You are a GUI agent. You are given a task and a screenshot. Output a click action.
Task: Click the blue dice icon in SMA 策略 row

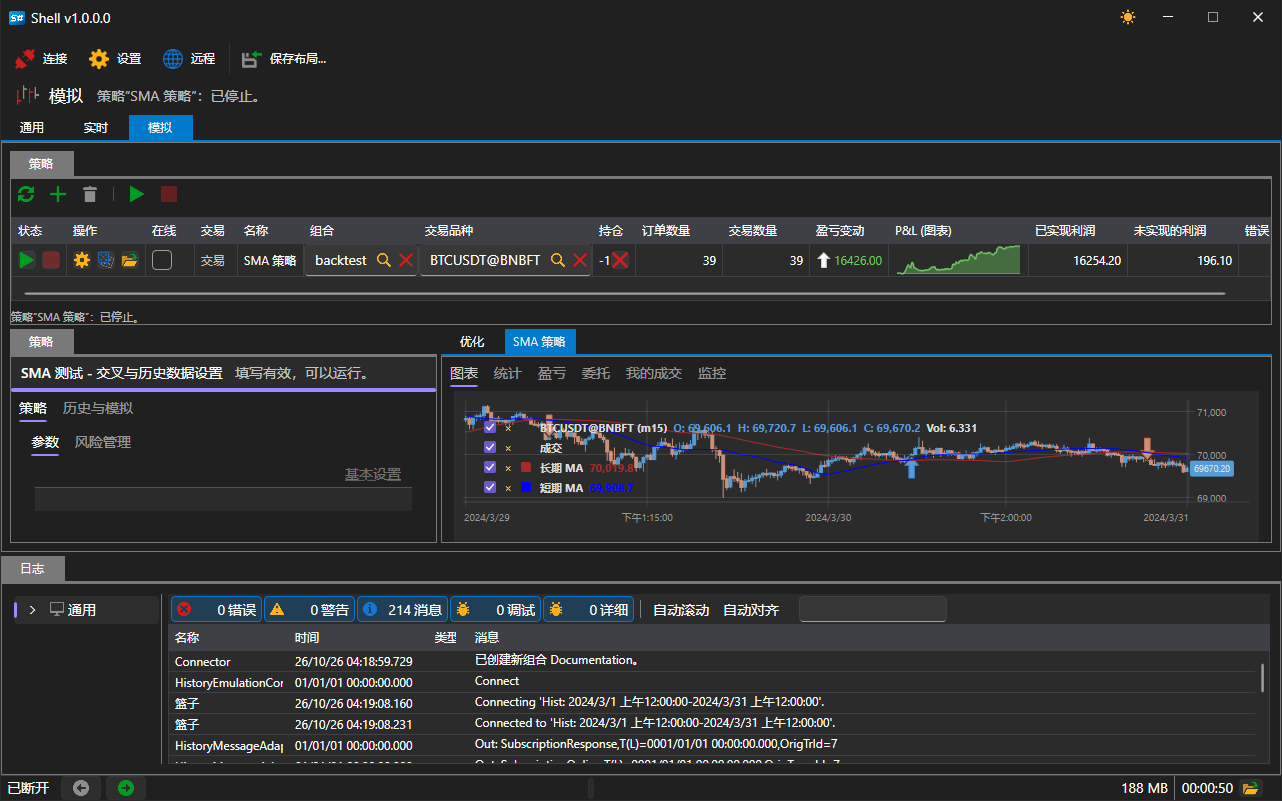point(106,260)
